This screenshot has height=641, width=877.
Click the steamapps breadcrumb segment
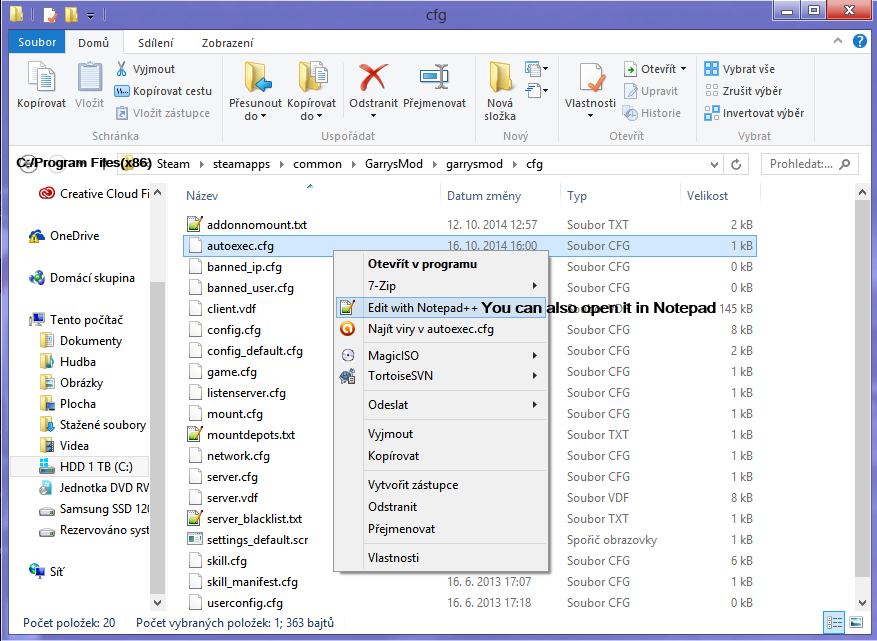pyautogui.click(x=241, y=164)
